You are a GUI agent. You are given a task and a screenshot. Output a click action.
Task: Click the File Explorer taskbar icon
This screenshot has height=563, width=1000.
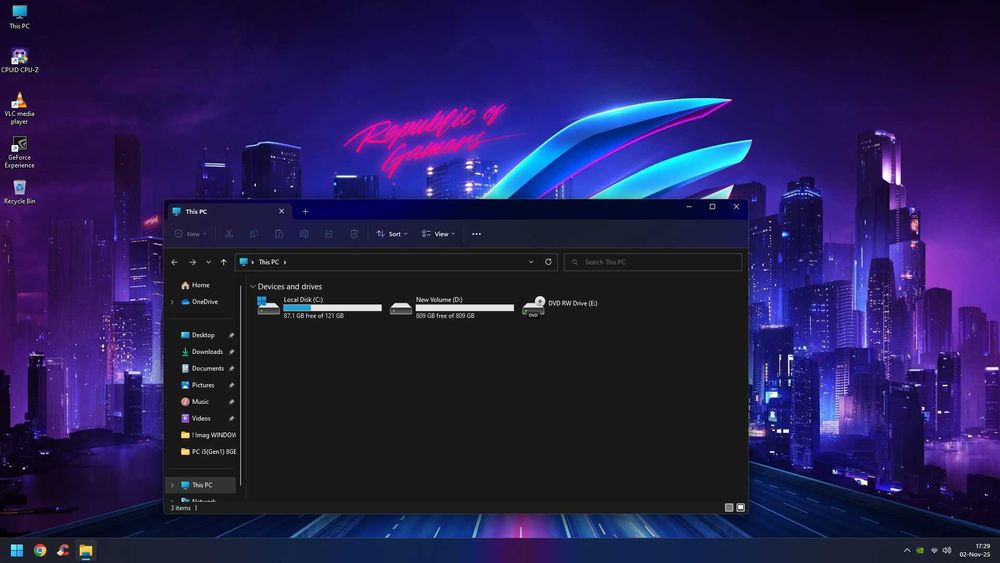coord(85,550)
